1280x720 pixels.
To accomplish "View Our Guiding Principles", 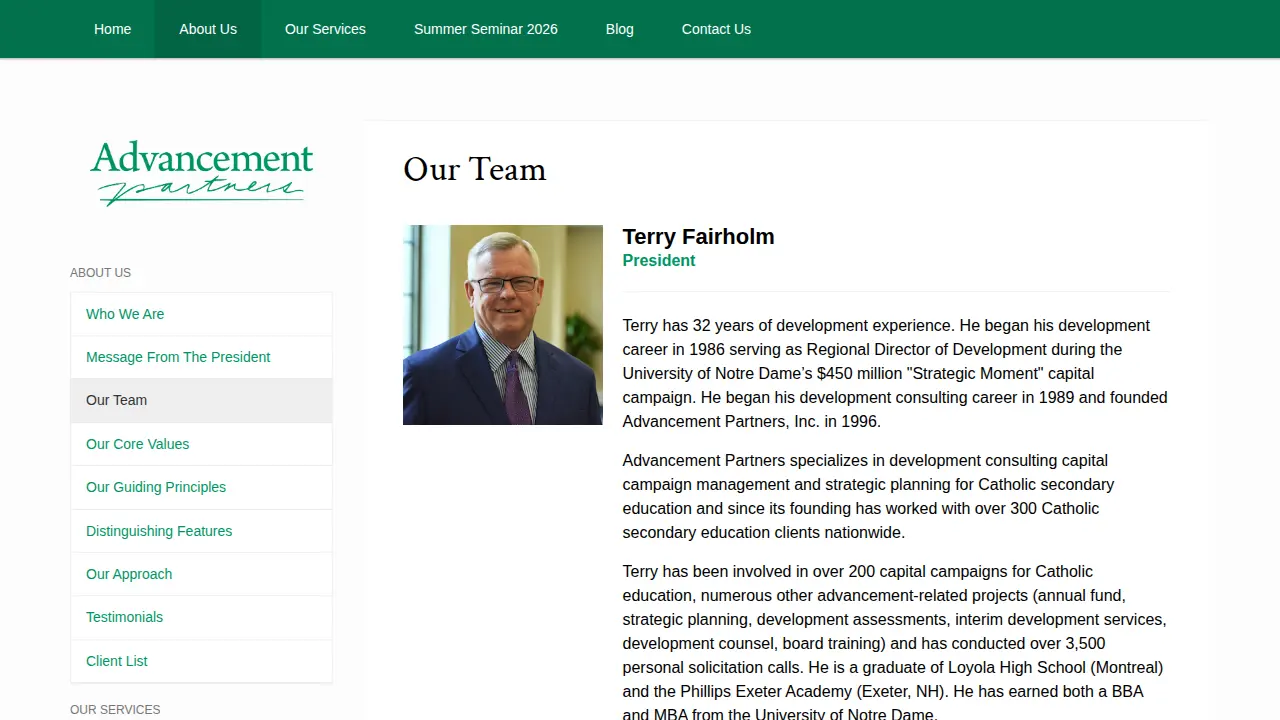I will [x=201, y=487].
